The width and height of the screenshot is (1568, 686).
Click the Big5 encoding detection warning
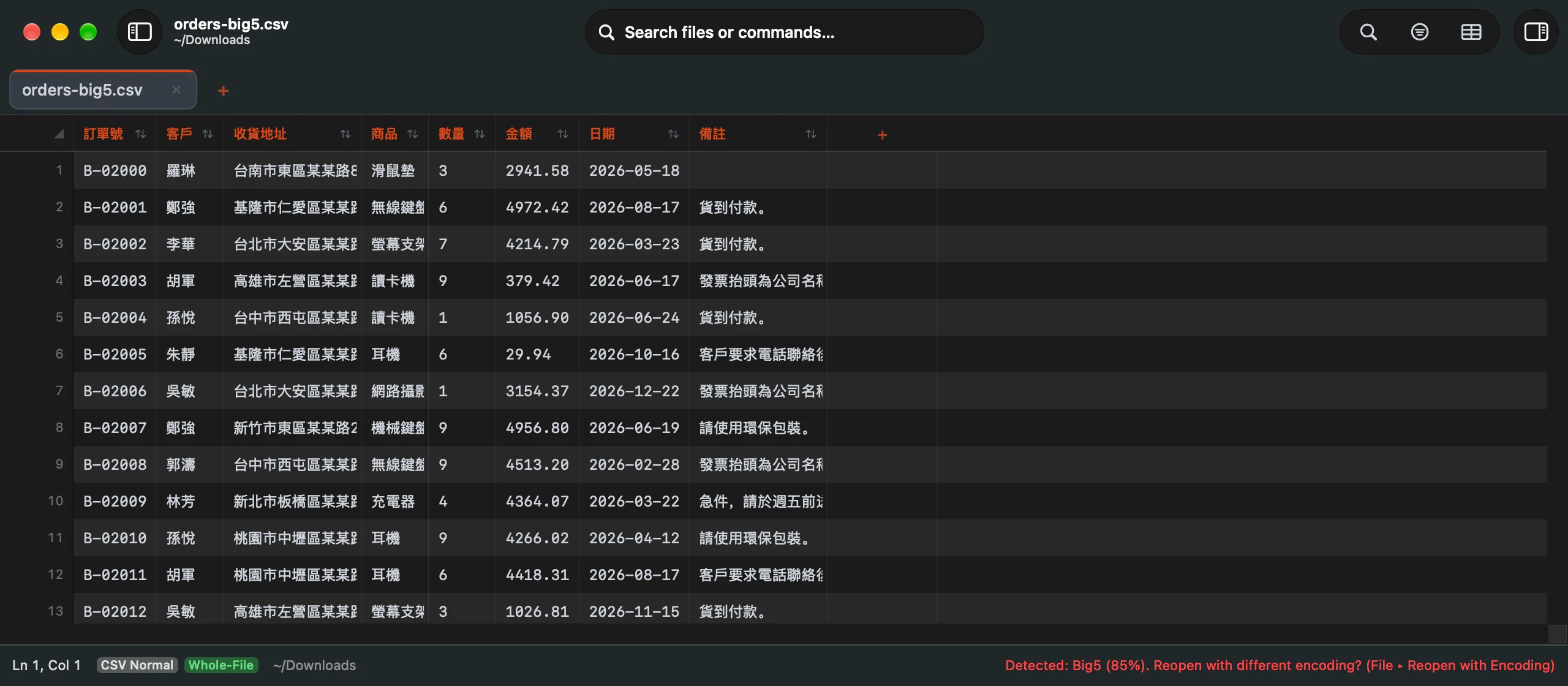[1280, 665]
